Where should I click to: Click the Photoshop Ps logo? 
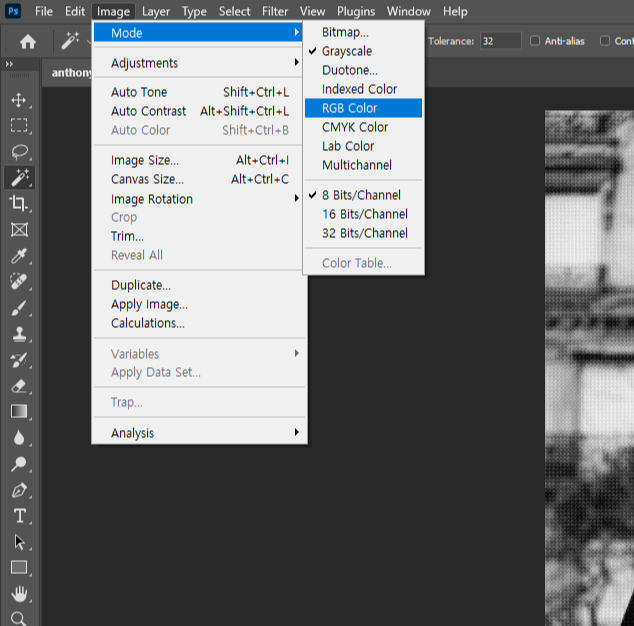coord(13,11)
